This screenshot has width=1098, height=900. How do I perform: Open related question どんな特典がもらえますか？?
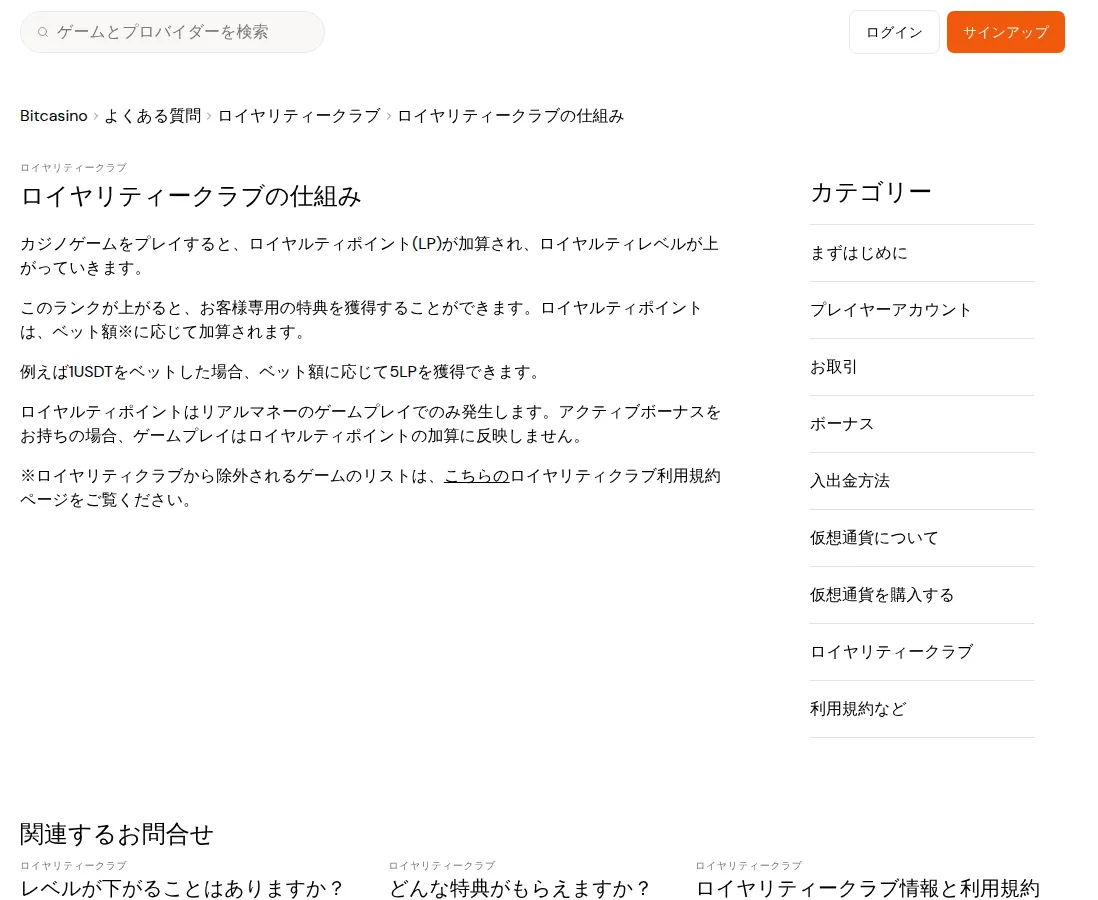click(x=520, y=888)
